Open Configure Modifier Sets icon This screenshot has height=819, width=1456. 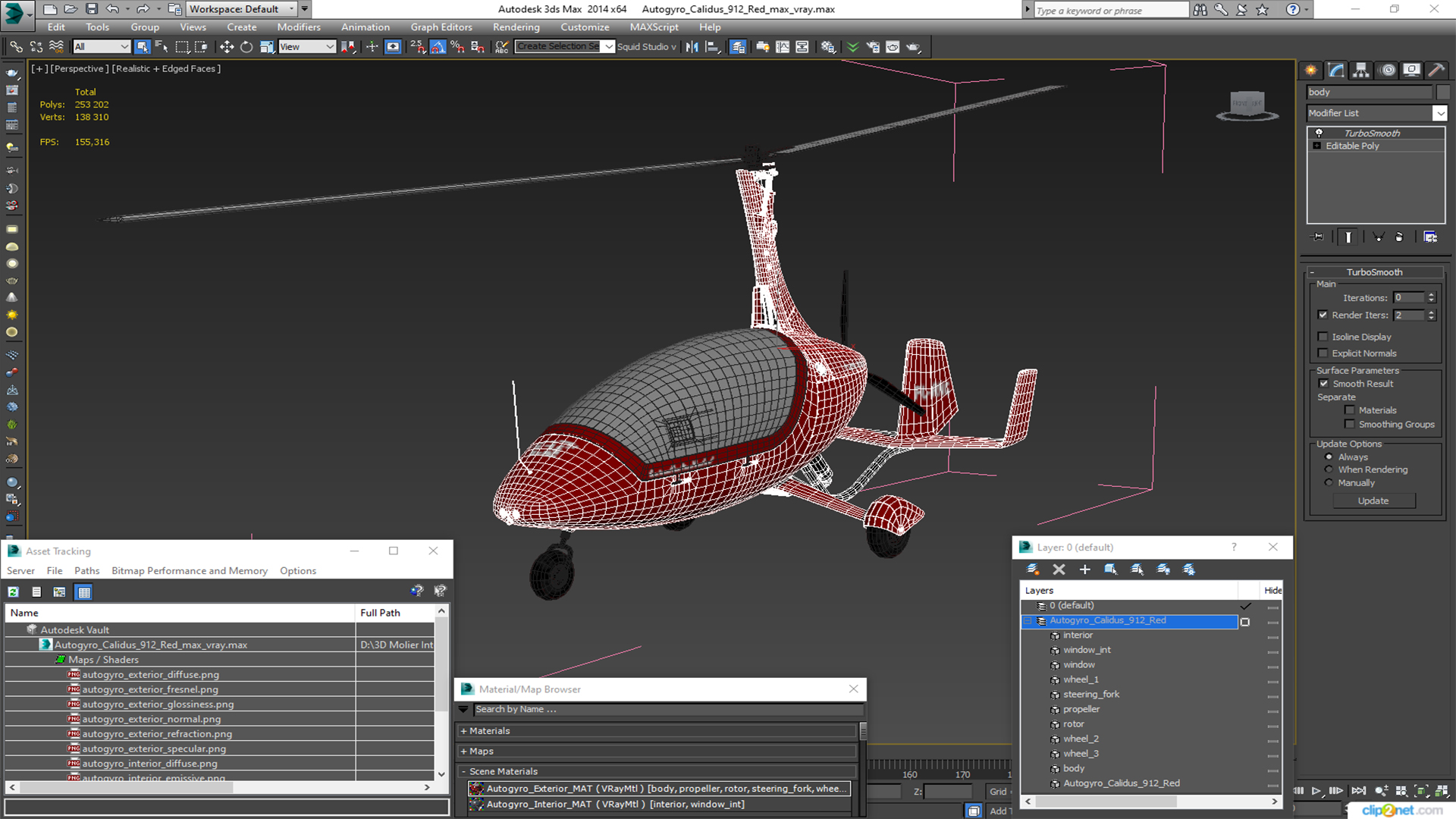pos(1430,237)
